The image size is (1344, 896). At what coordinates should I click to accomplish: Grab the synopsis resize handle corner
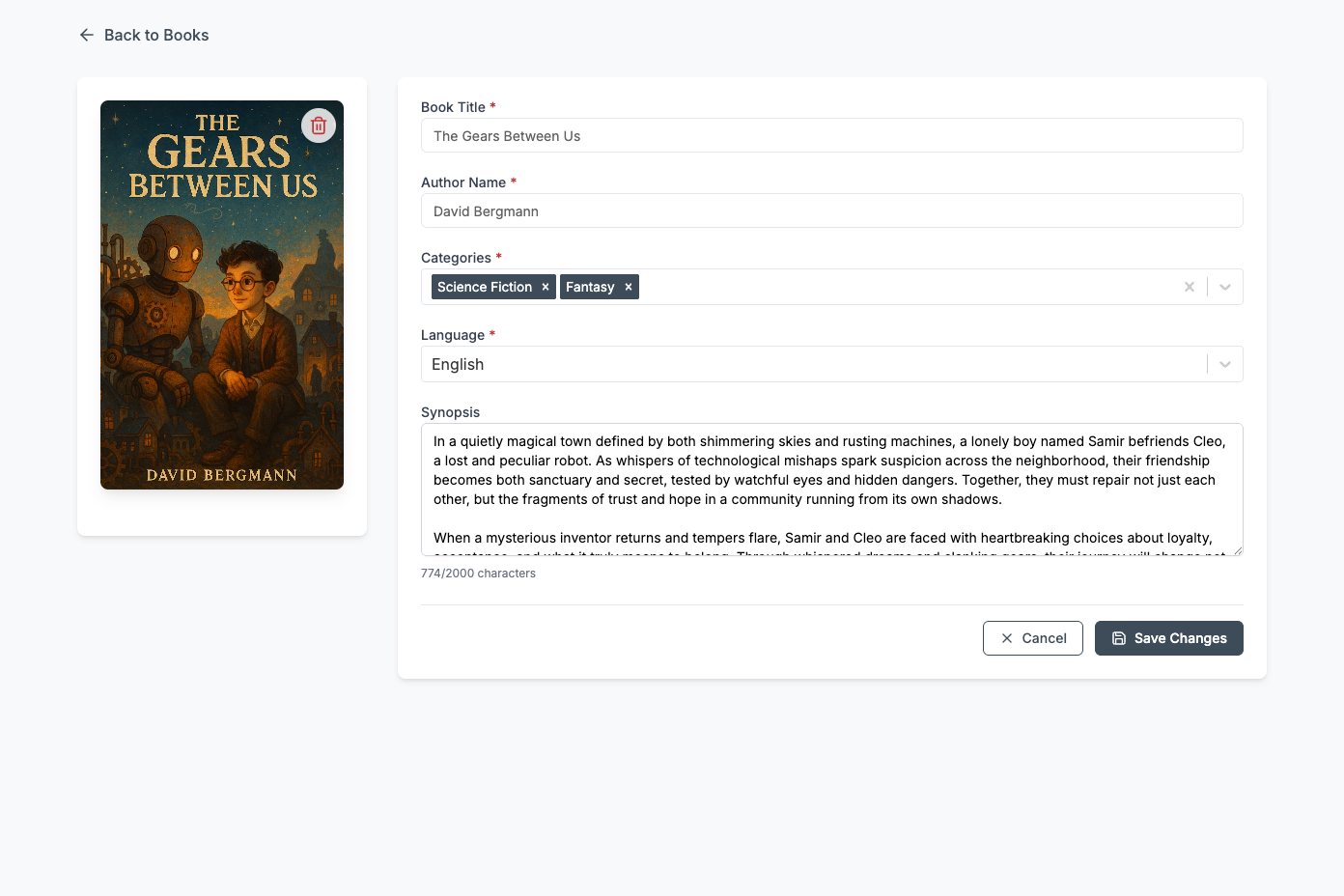(x=1237, y=549)
